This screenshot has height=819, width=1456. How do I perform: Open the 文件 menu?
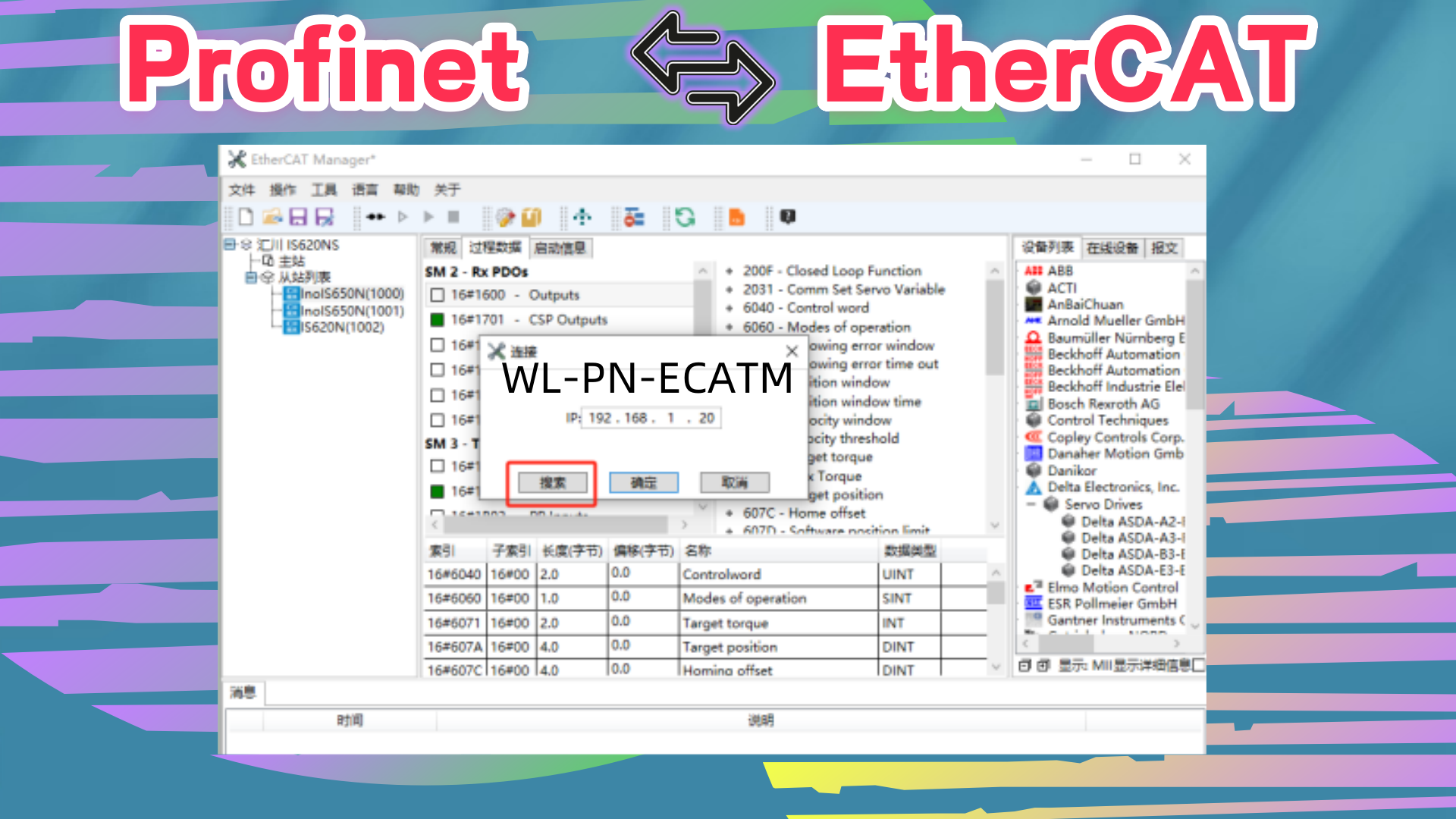(242, 190)
